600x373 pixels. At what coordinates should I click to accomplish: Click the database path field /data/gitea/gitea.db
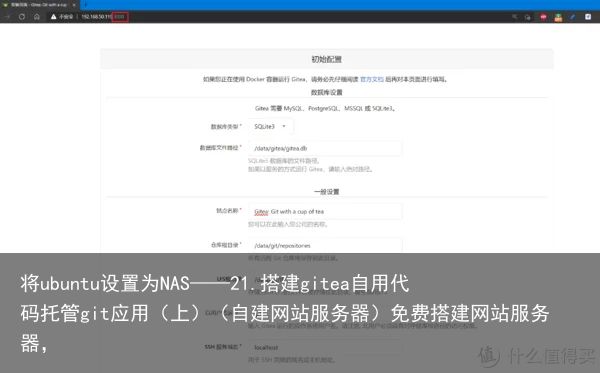point(325,148)
